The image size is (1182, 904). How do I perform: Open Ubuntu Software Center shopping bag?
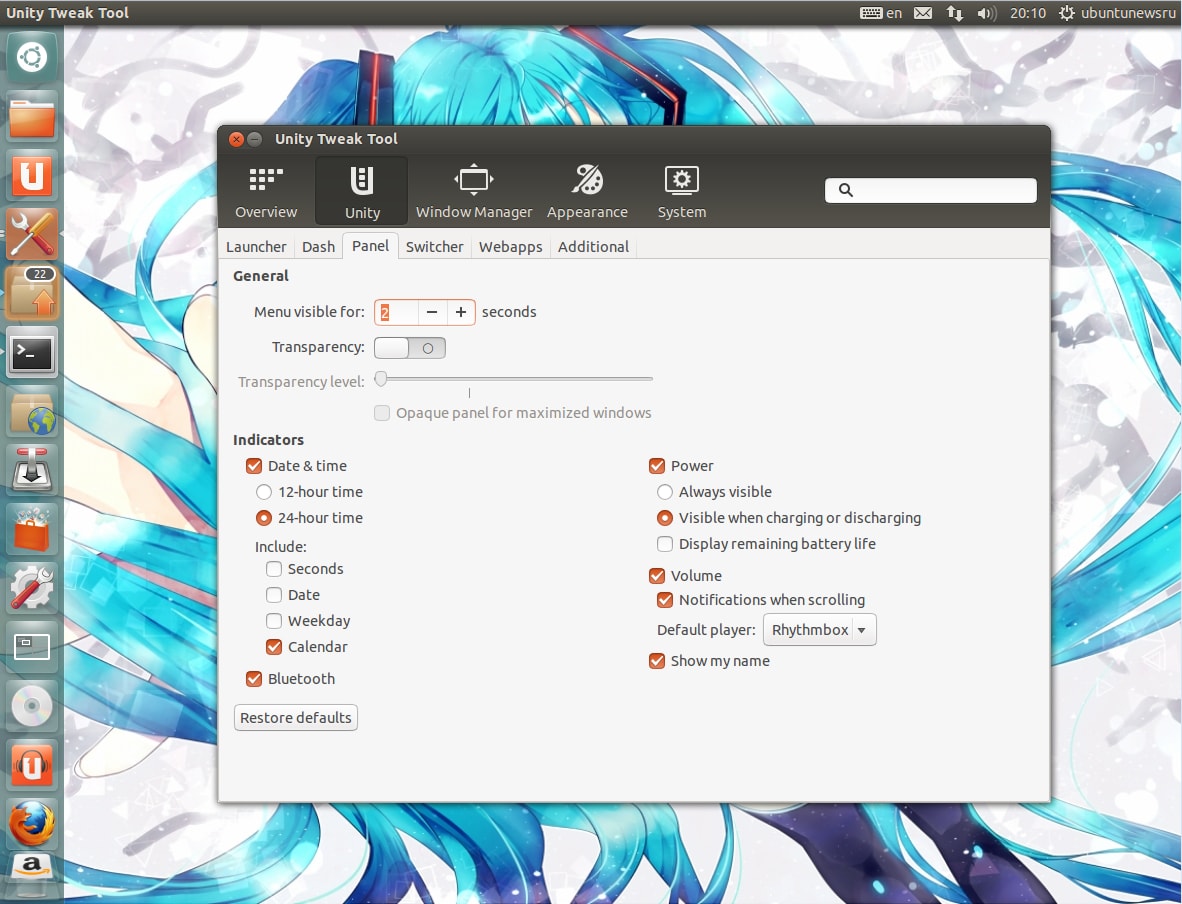32,529
